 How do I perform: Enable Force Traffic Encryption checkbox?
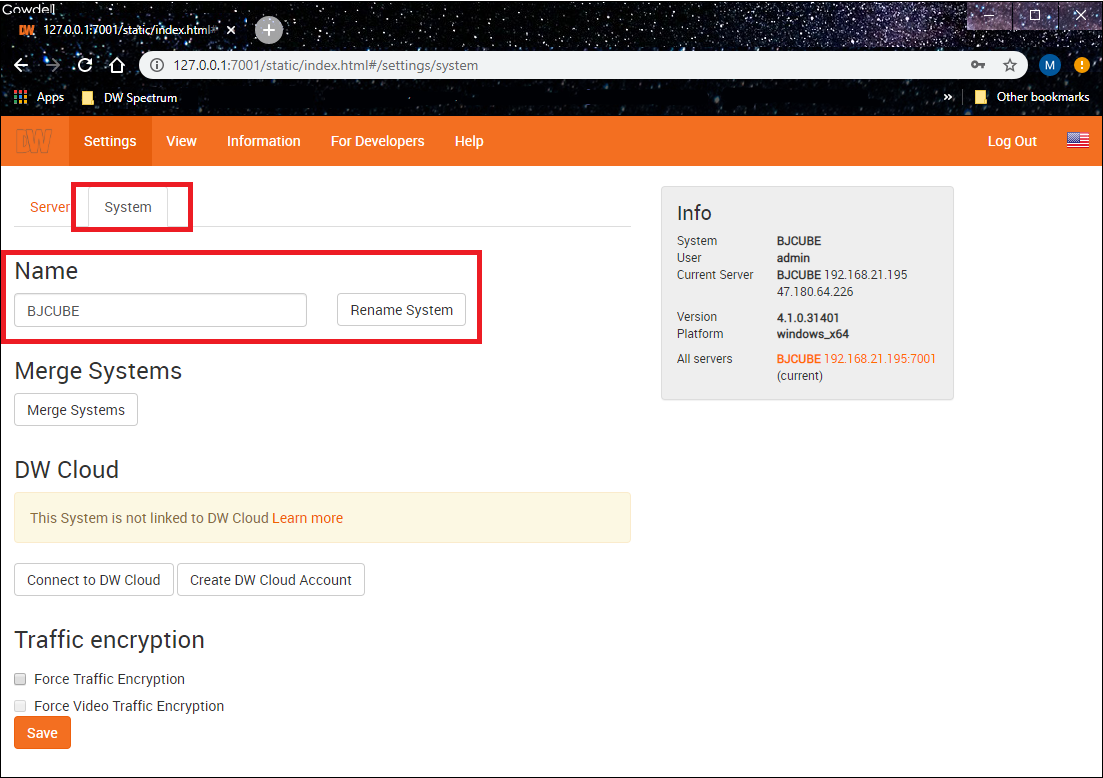(x=20, y=679)
